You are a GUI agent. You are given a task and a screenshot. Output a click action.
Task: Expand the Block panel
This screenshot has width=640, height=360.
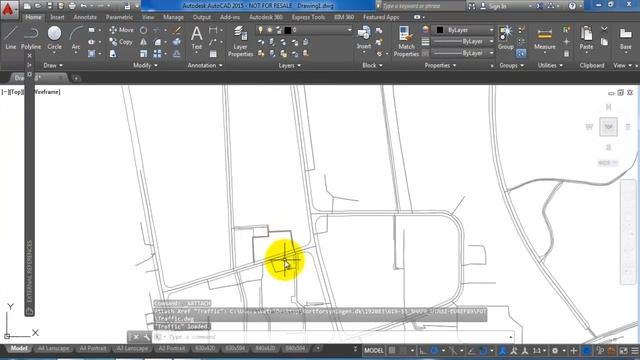372,65
